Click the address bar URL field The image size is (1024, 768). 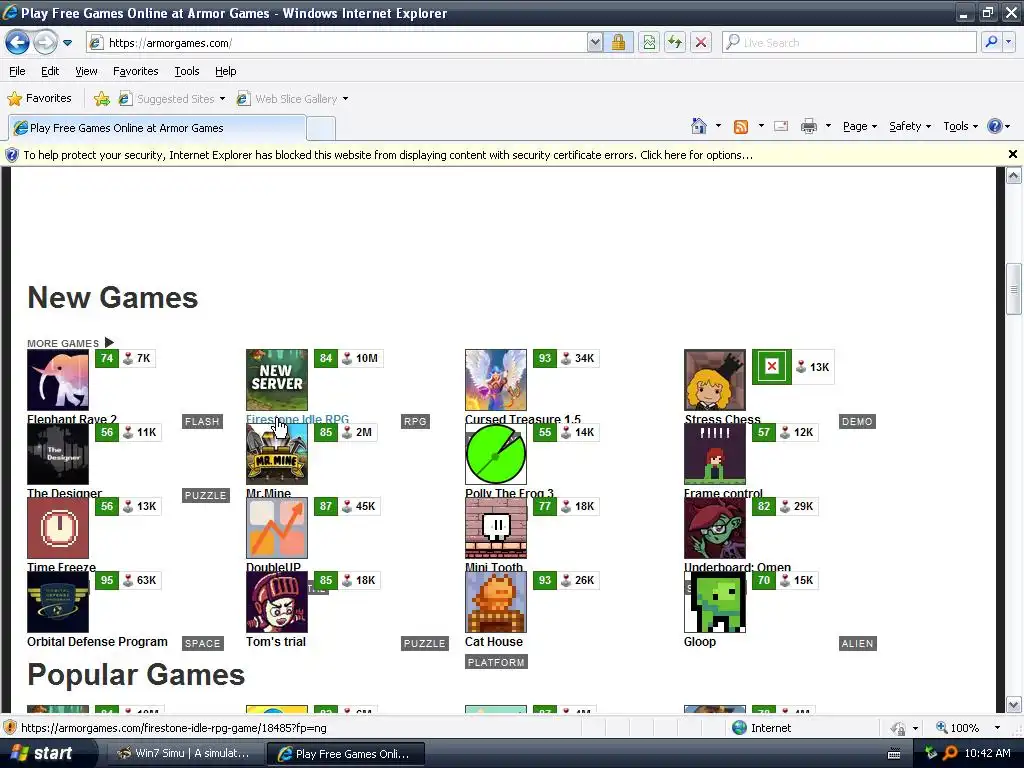tap(336, 43)
